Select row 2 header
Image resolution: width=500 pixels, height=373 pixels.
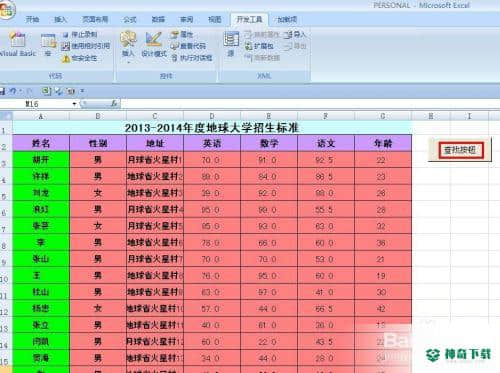(x=6, y=143)
